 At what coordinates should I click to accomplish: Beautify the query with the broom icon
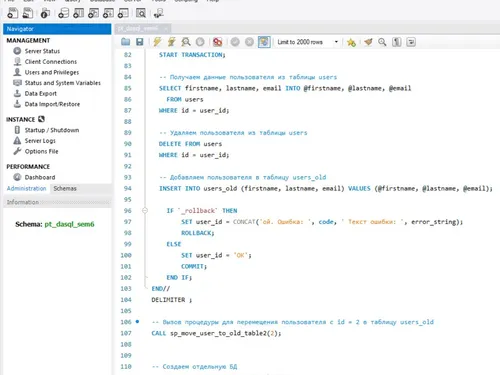point(368,42)
